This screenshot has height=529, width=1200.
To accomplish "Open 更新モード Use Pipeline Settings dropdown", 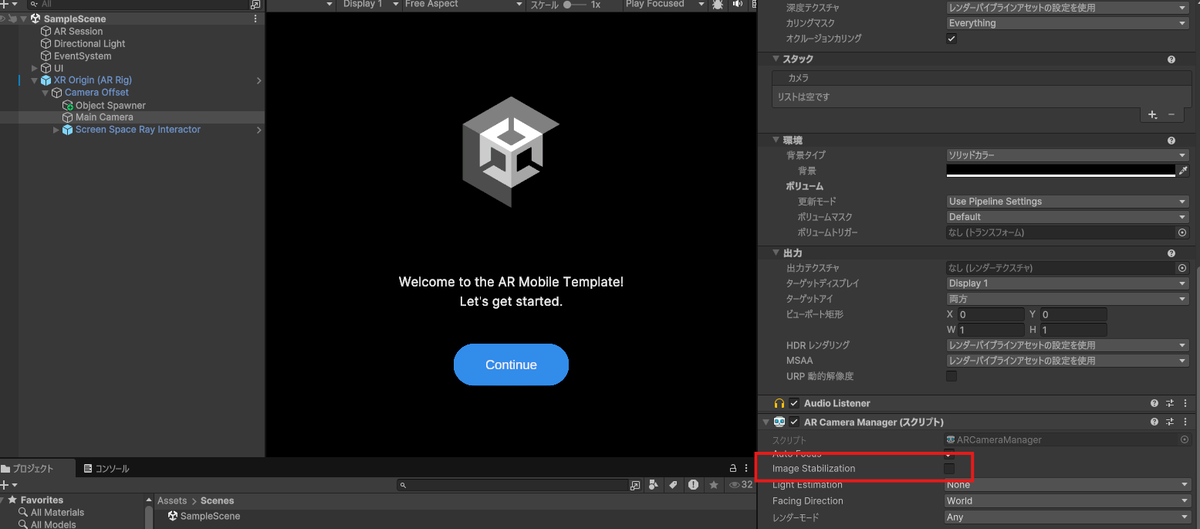I will click(1066, 202).
